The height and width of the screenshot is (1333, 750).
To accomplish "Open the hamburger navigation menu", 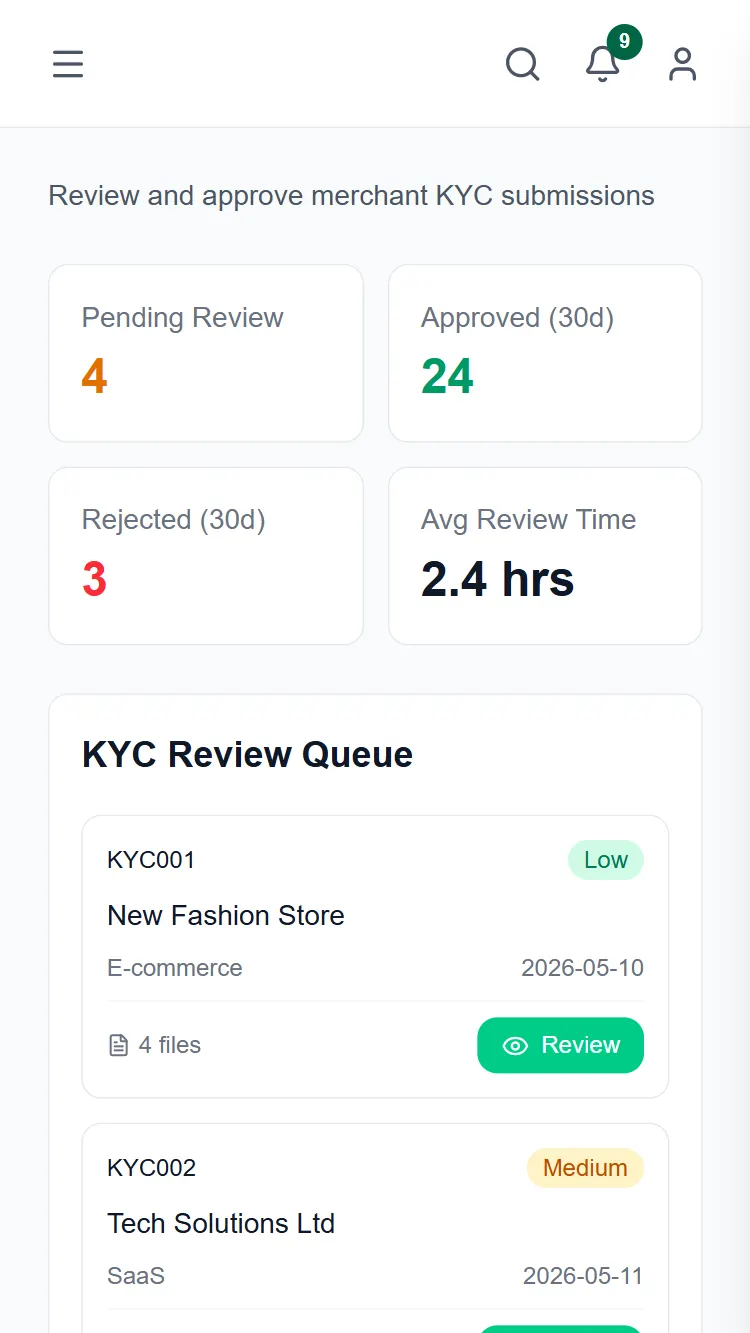I will (x=68, y=64).
